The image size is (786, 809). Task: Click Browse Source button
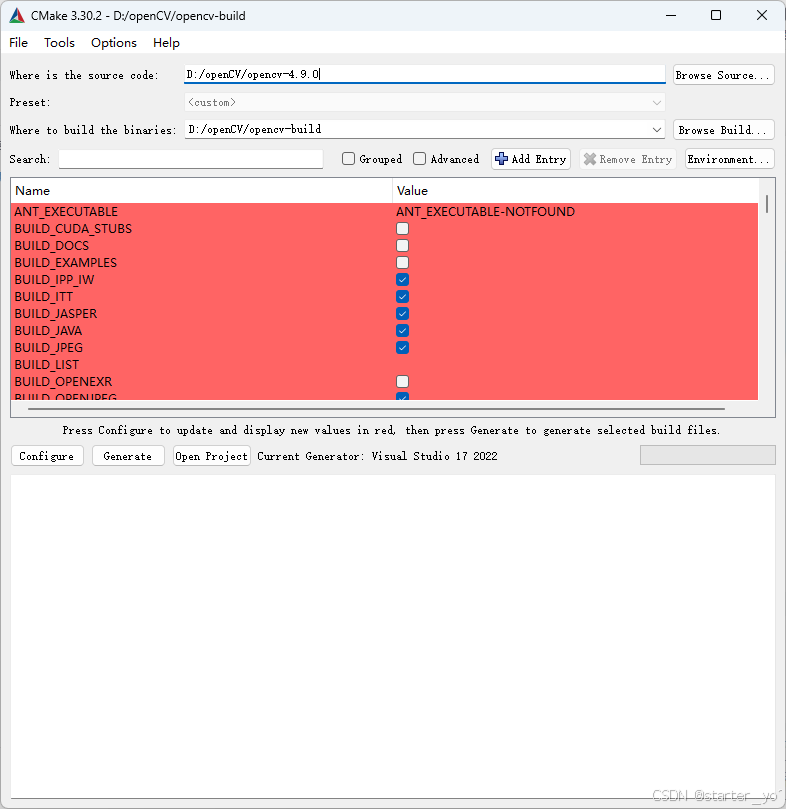click(724, 75)
